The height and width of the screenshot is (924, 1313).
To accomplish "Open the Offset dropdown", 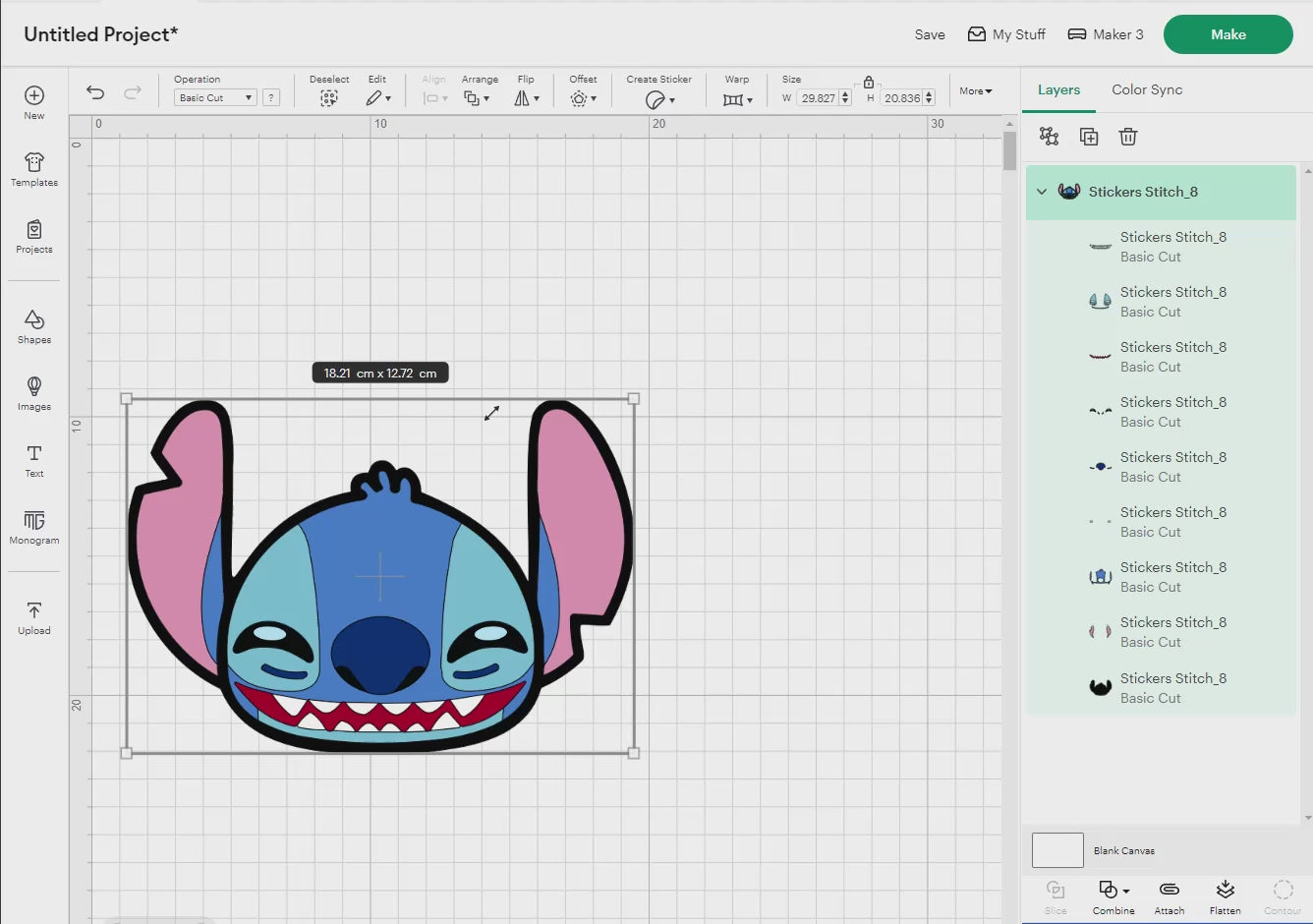I will tap(583, 98).
